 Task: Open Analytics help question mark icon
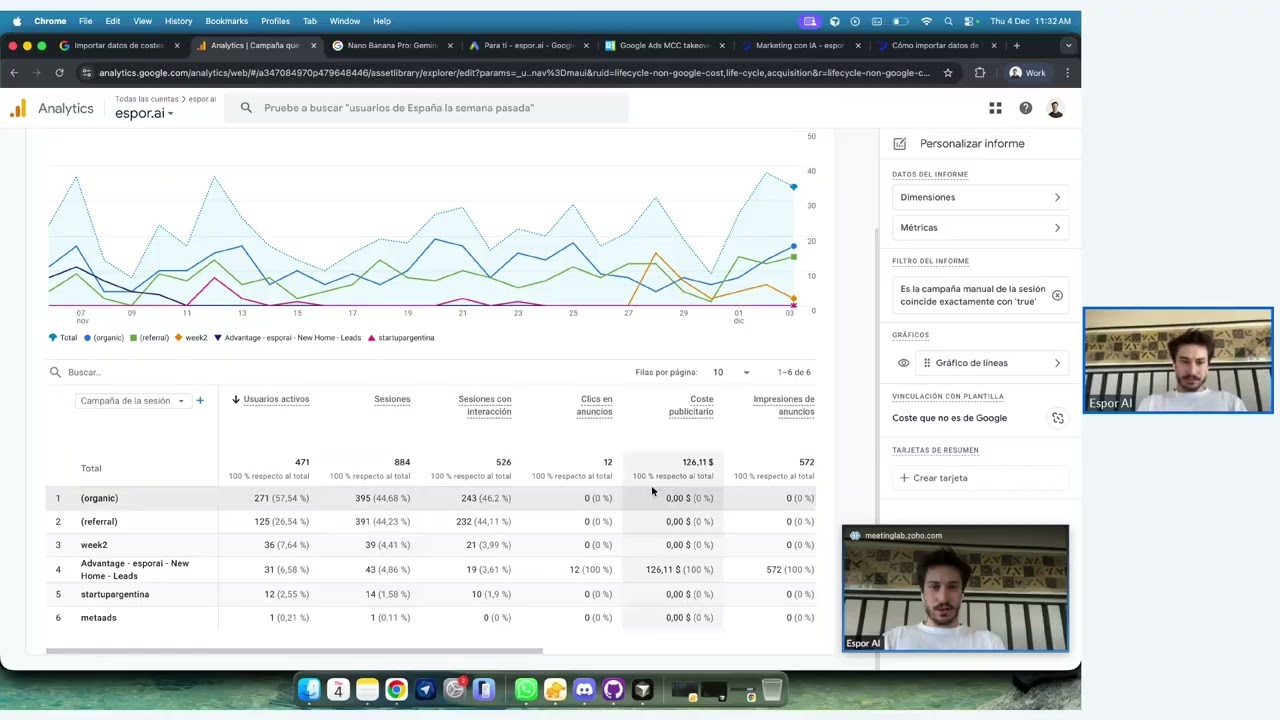pos(1025,108)
